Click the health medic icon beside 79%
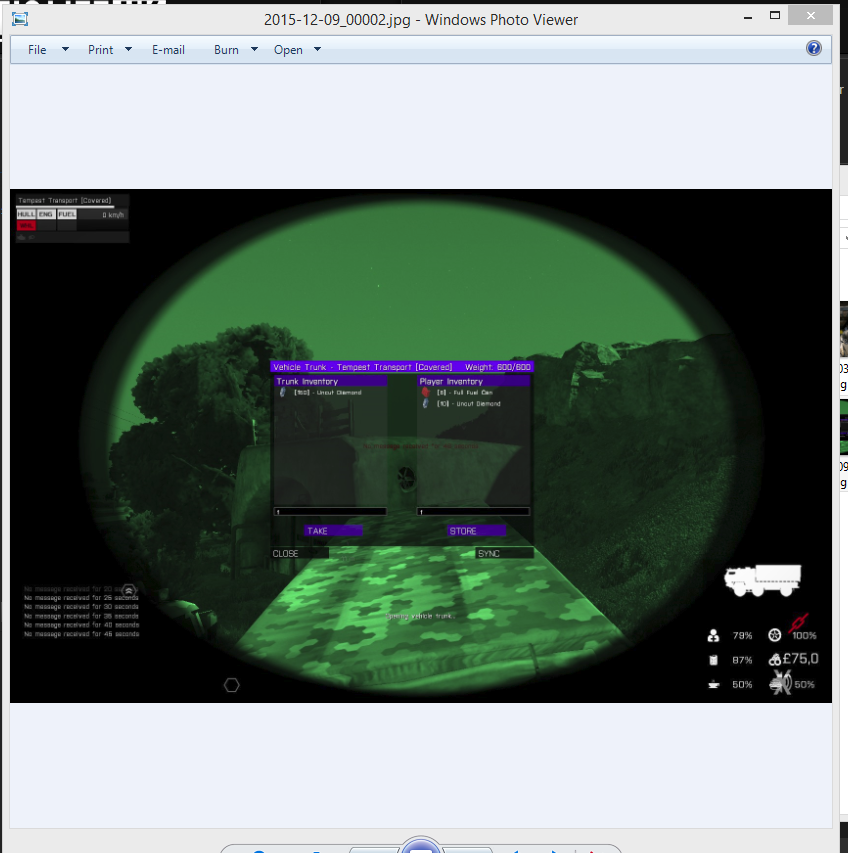848x853 pixels. [714, 635]
